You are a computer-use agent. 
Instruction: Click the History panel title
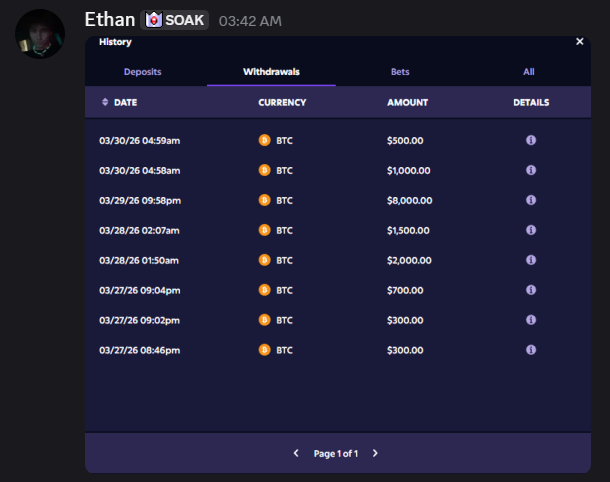115,42
